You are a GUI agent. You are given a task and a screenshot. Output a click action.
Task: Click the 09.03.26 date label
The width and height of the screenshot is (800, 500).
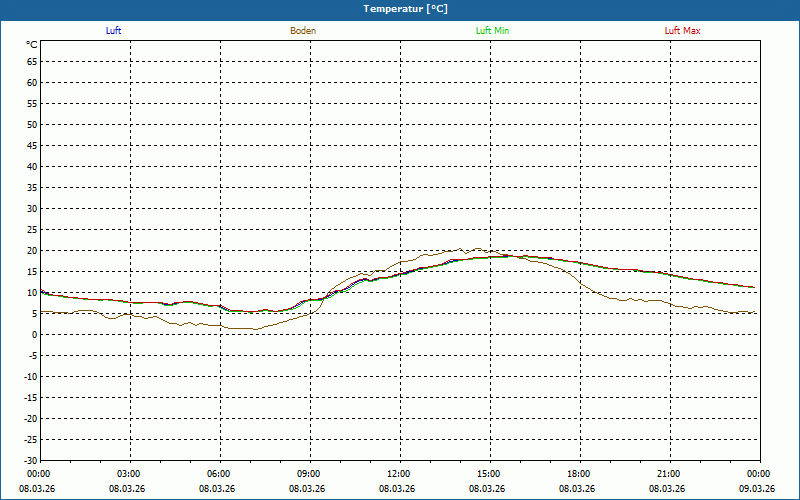tap(757, 488)
